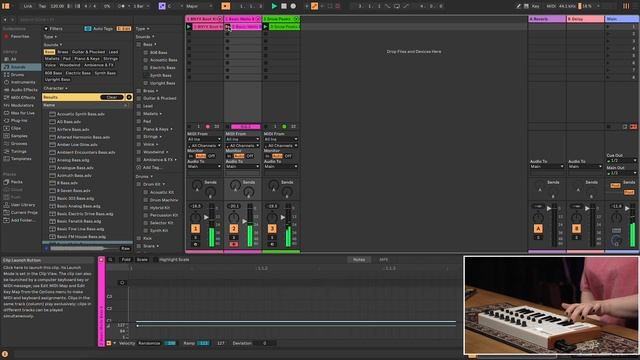Toggle the orange automation arm button

[314, 6]
